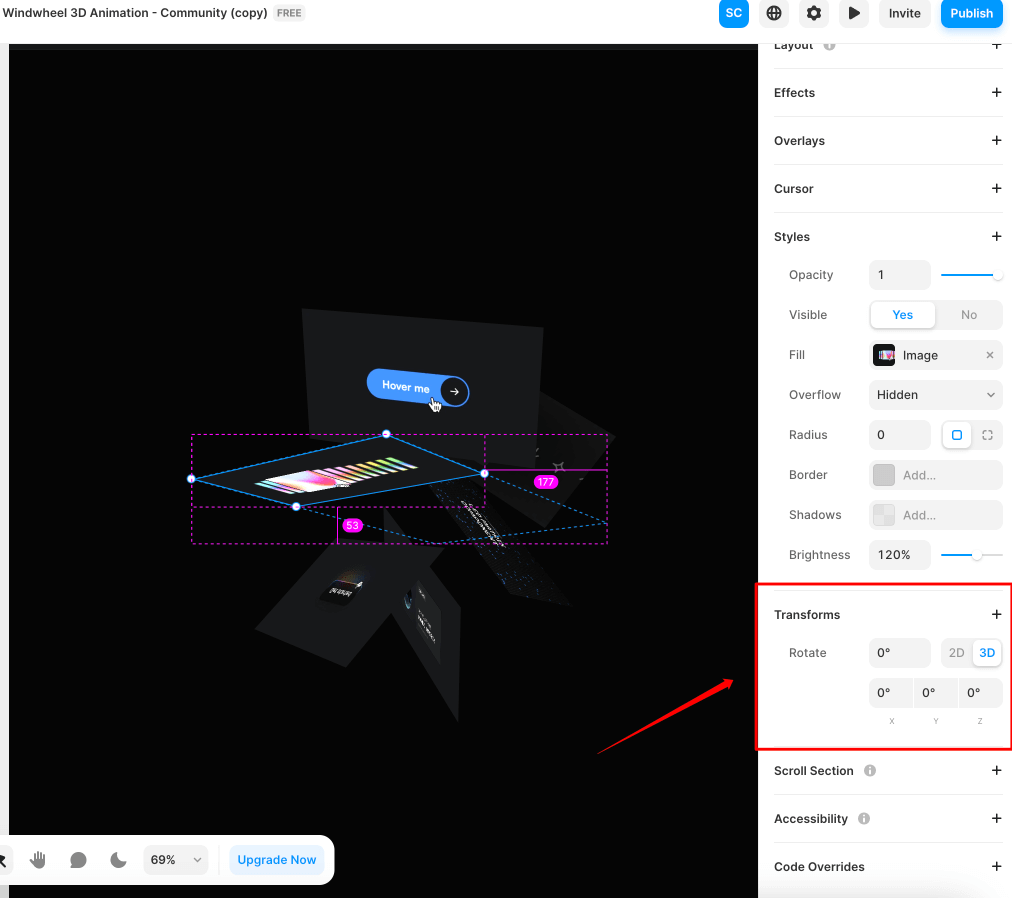Click the globe site language icon
The image size is (1012, 898).
pos(773,13)
